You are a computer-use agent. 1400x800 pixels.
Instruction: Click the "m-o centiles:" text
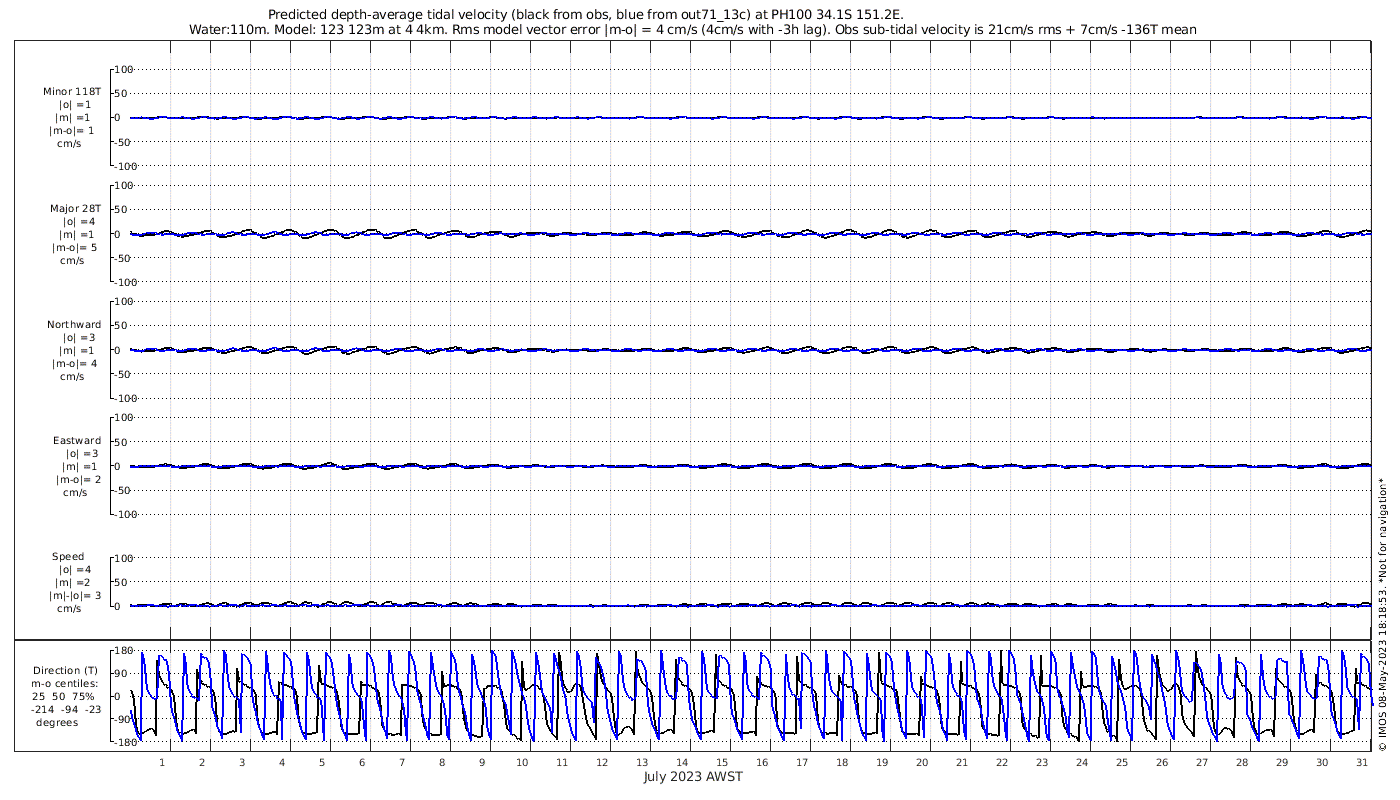point(65,683)
